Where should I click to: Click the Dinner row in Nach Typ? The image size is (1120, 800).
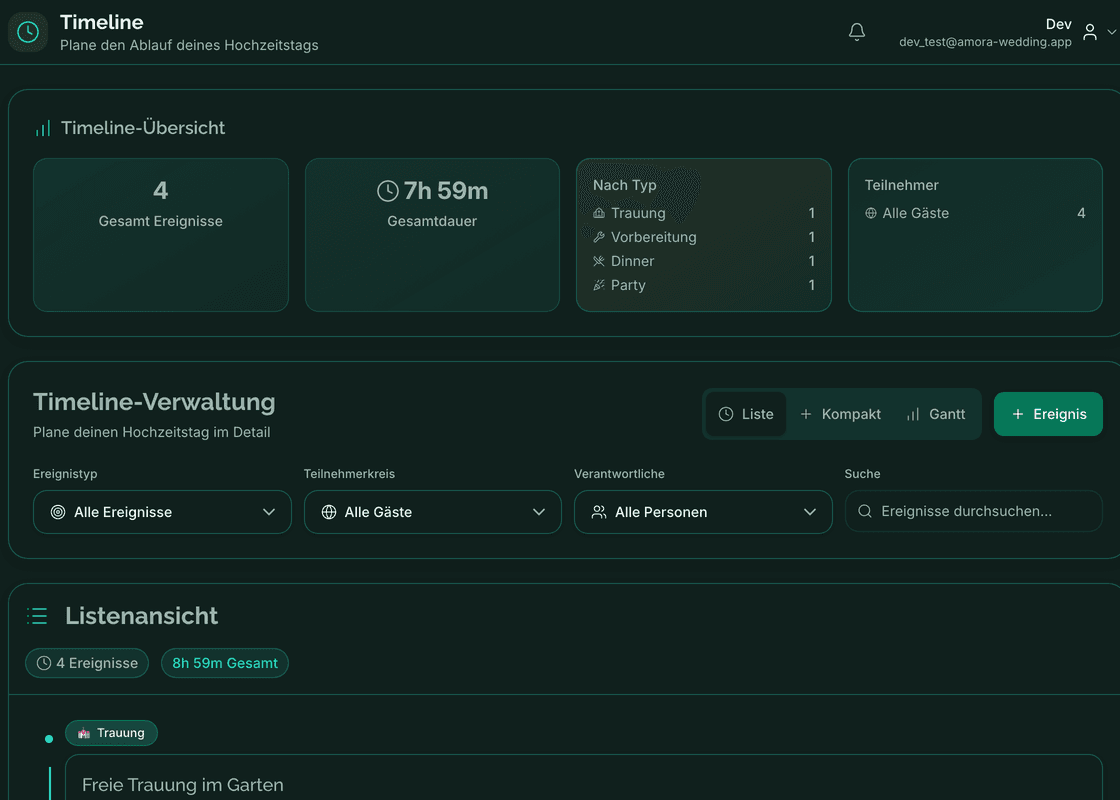coord(704,261)
